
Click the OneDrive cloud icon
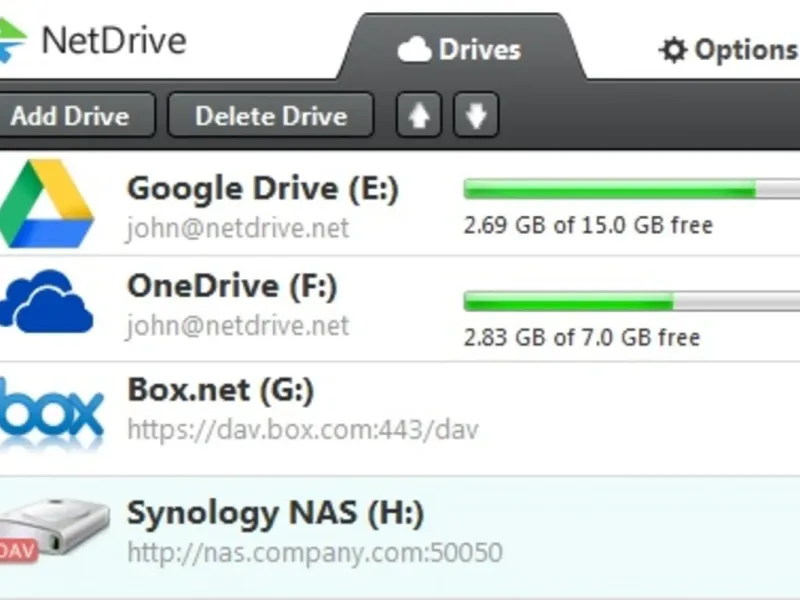tap(47, 303)
